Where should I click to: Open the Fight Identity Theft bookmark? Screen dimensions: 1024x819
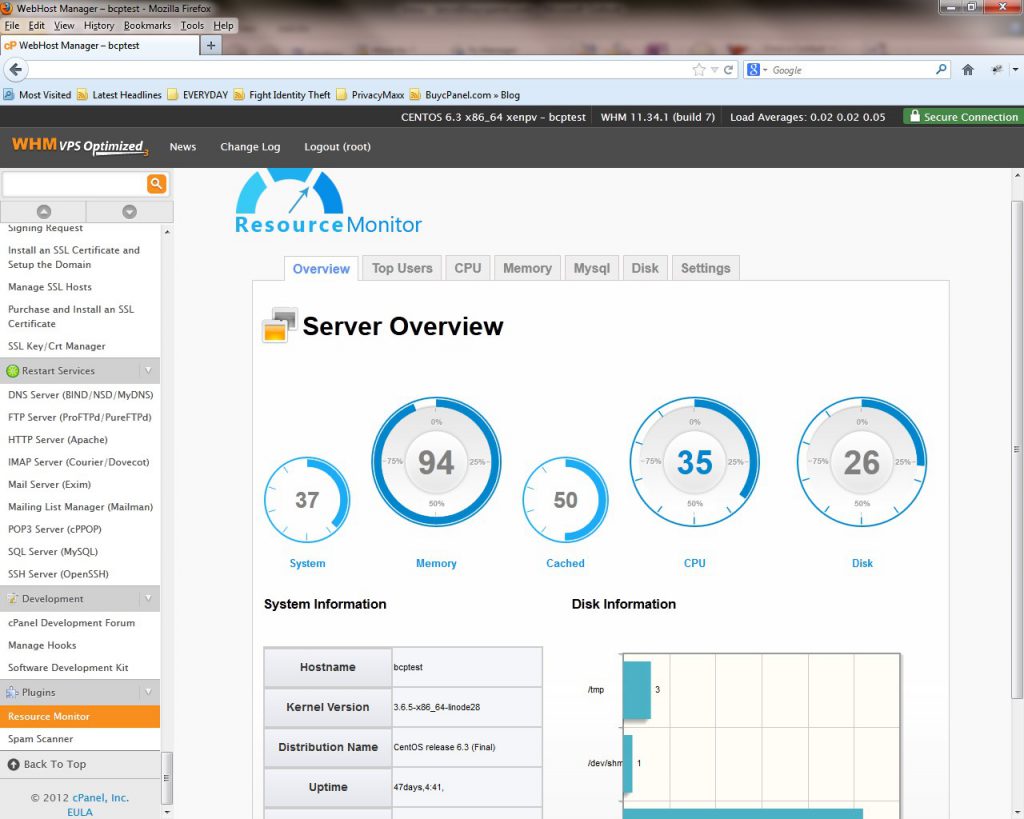[x=282, y=95]
